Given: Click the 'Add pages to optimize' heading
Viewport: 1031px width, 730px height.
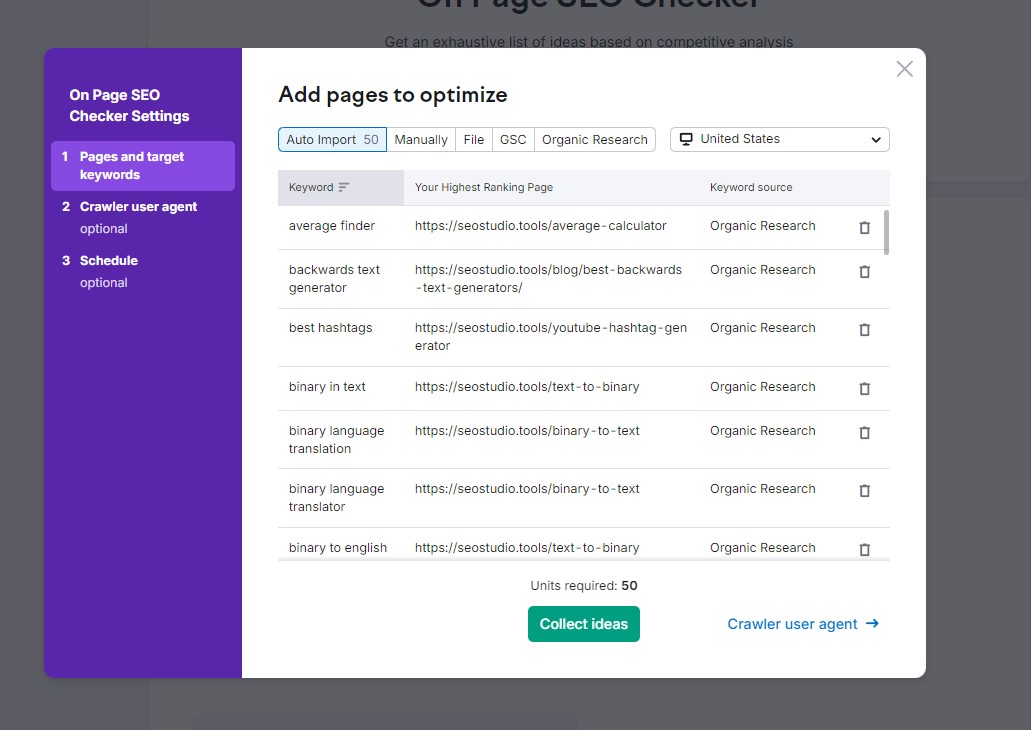Looking at the screenshot, I should tap(393, 95).
